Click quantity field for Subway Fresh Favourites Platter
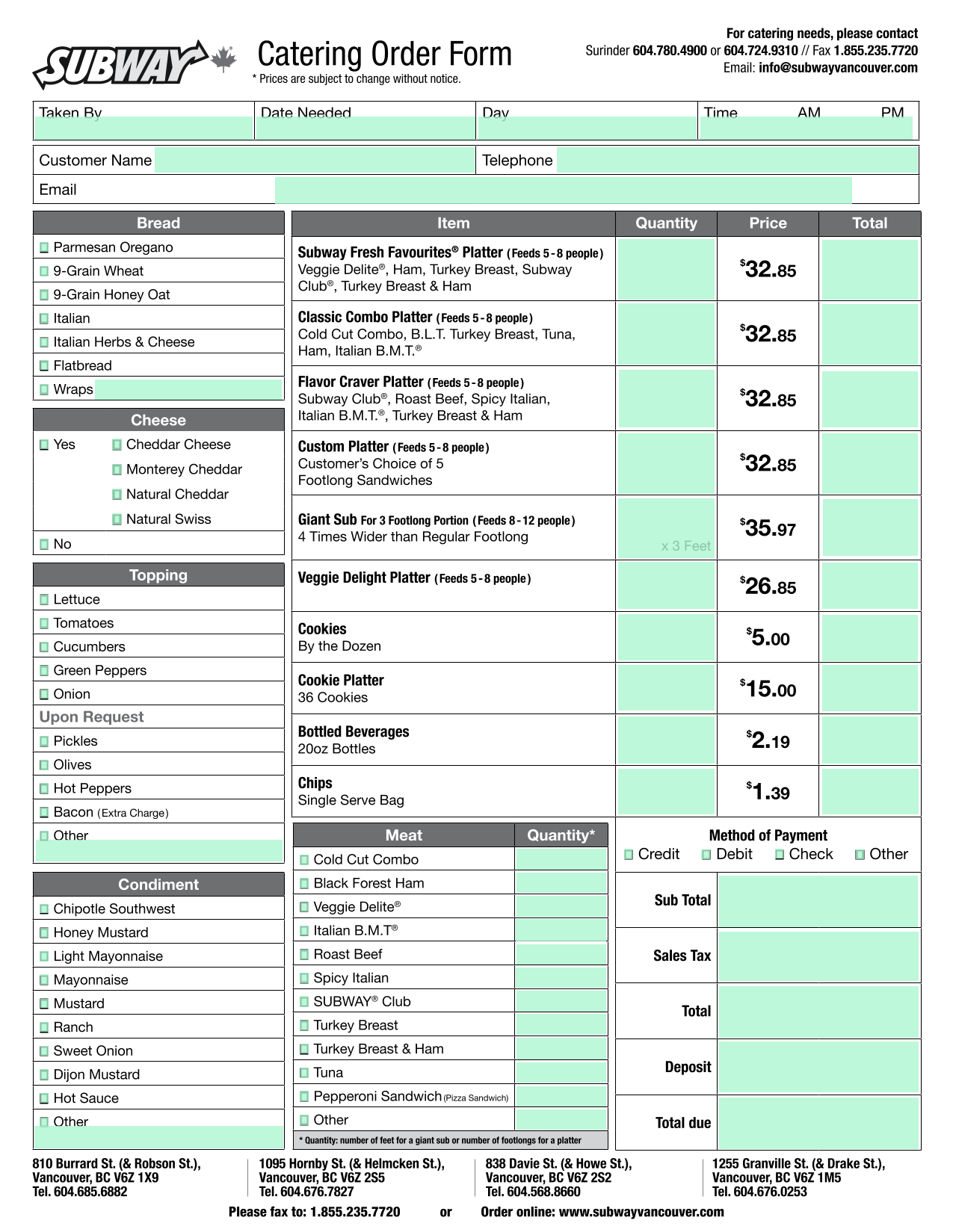 click(x=666, y=269)
